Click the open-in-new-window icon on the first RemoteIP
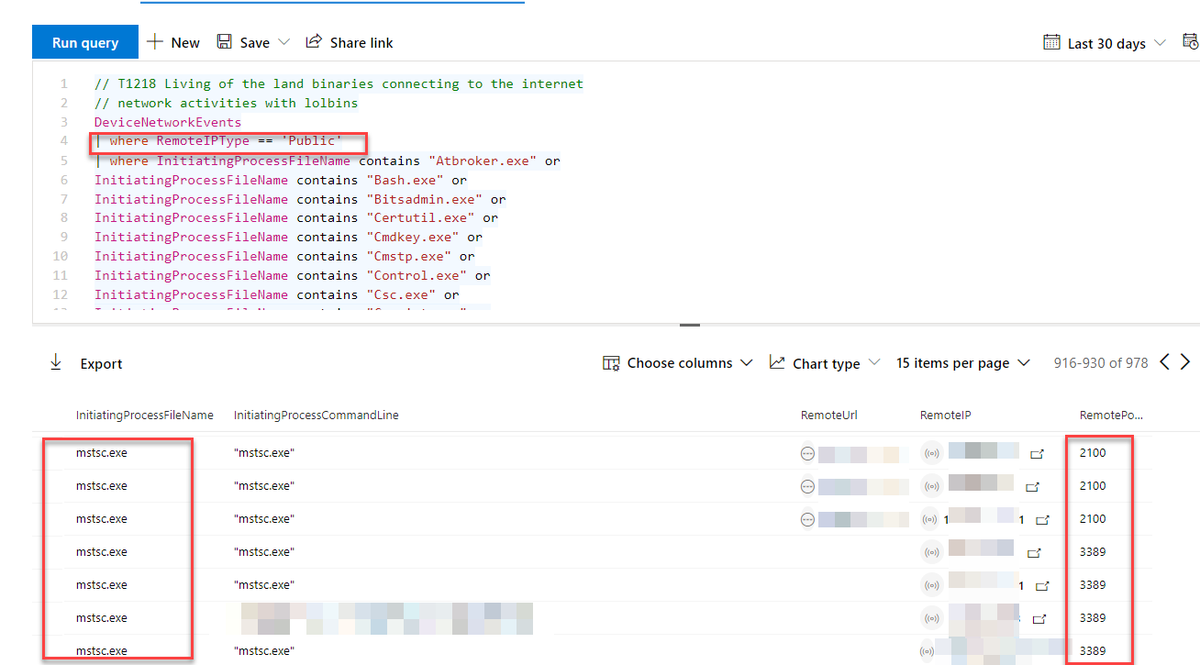This screenshot has height=665, width=1200. (1037, 453)
